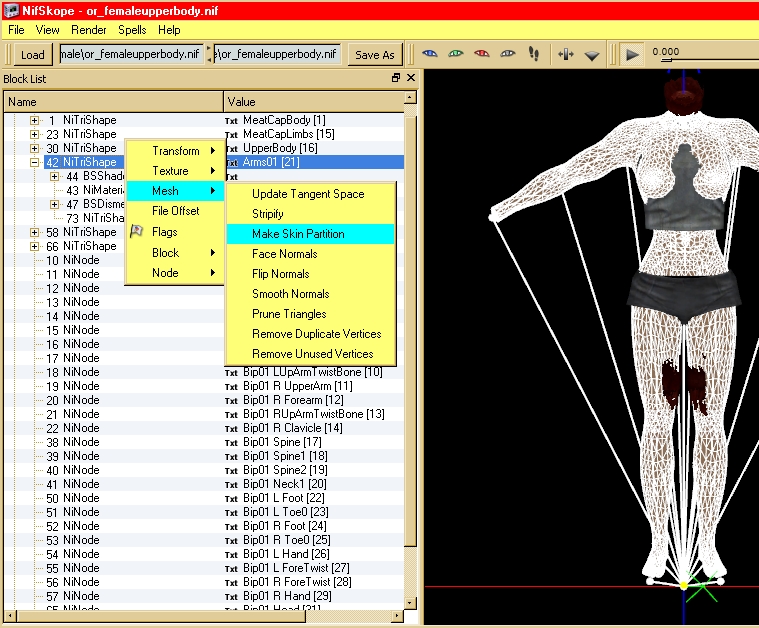Click the red eye view icon

482,54
